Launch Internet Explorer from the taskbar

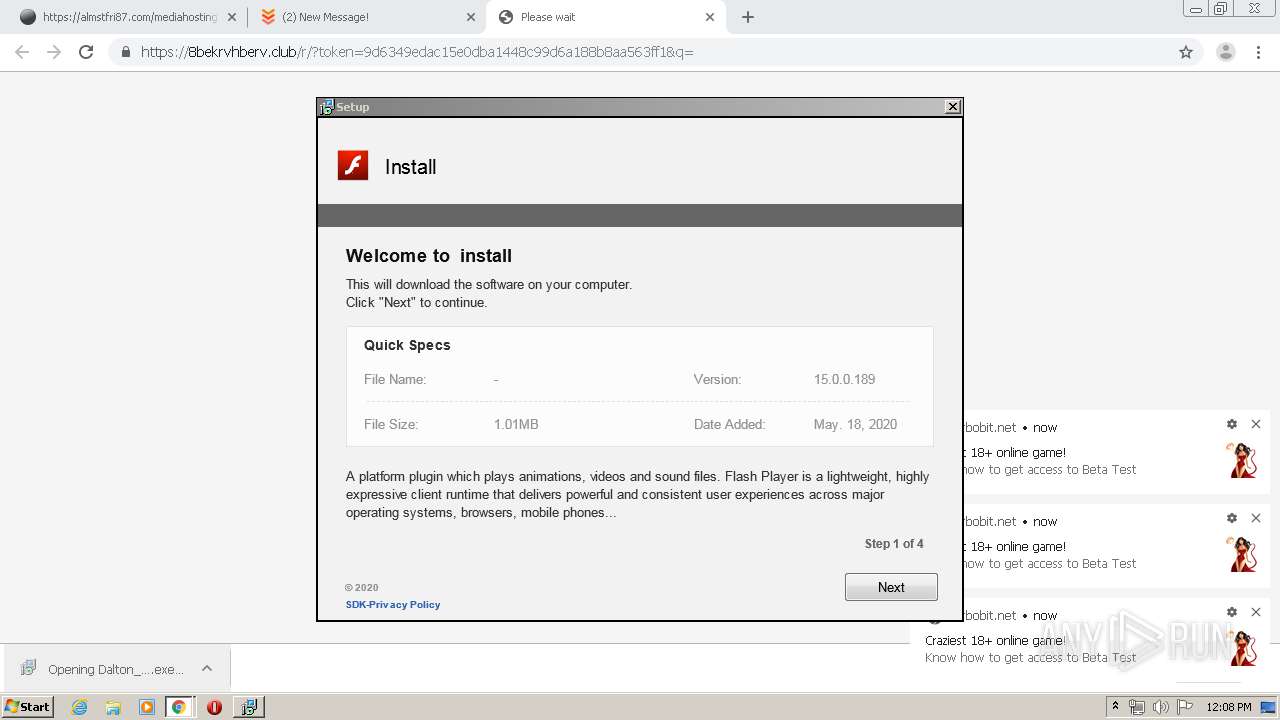pos(79,707)
